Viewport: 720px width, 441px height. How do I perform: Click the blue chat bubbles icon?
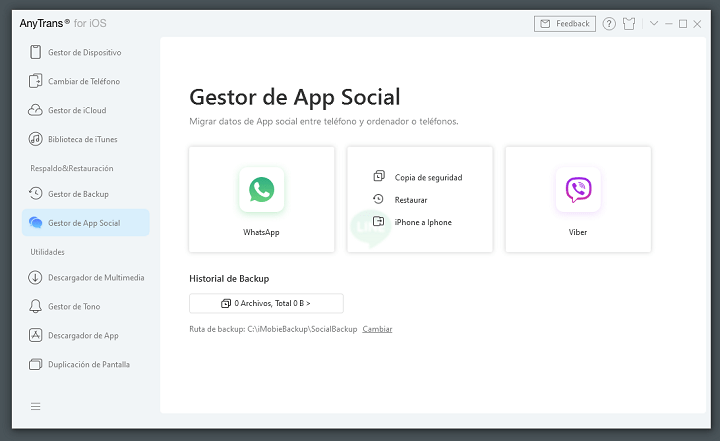click(x=35, y=223)
